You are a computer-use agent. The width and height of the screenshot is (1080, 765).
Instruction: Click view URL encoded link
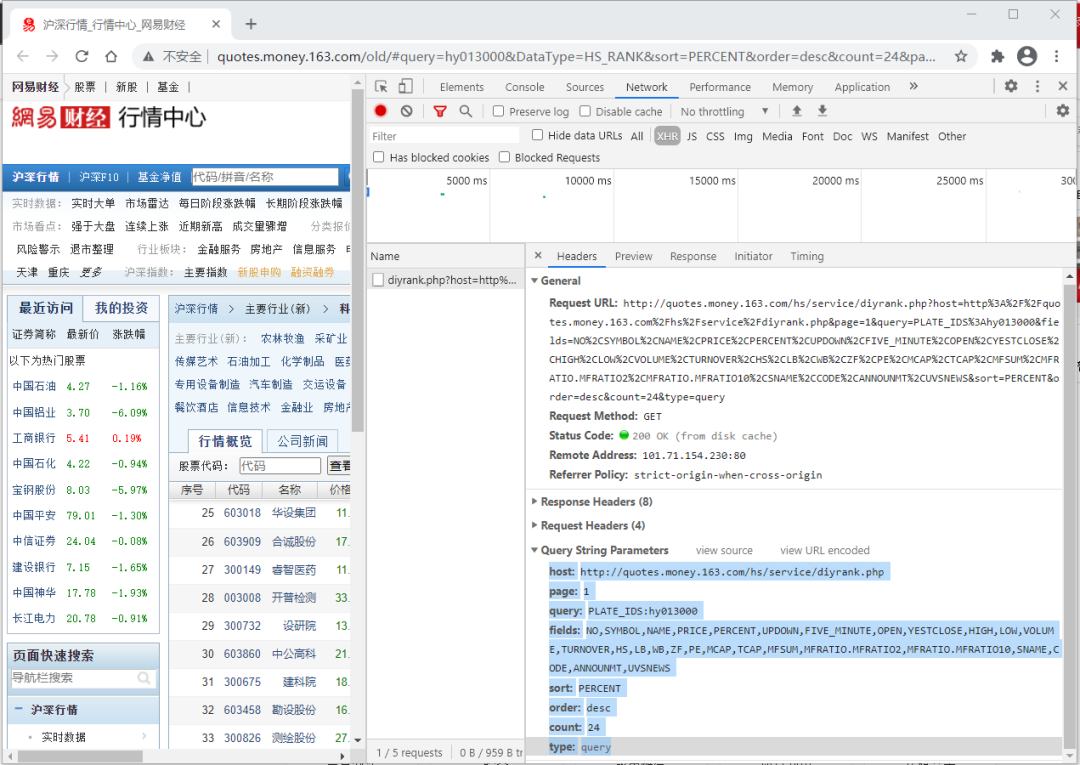824,550
